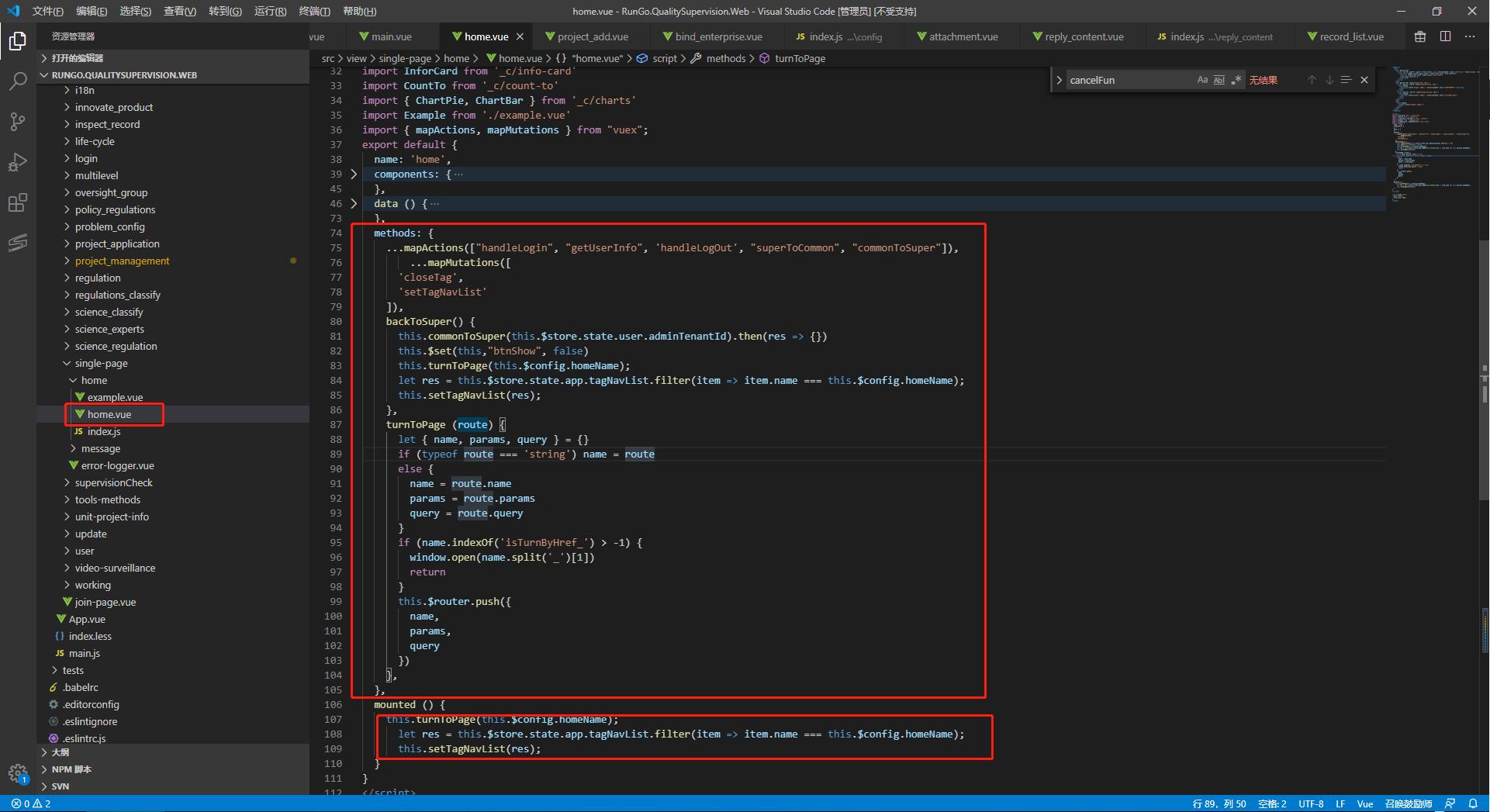The height and width of the screenshot is (812, 1490).
Task: Open the notifications bell in status bar
Action: point(1473,803)
